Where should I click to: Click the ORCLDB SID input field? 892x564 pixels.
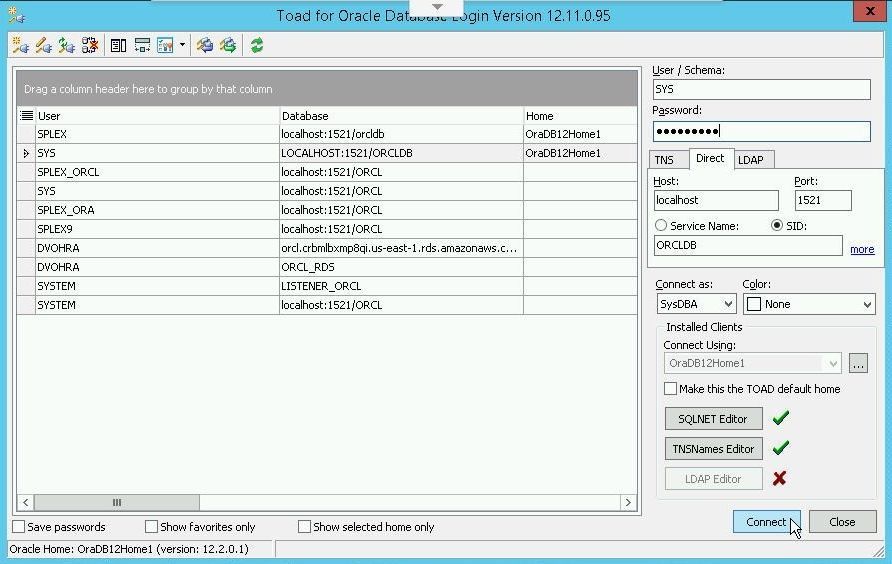[x=748, y=245]
